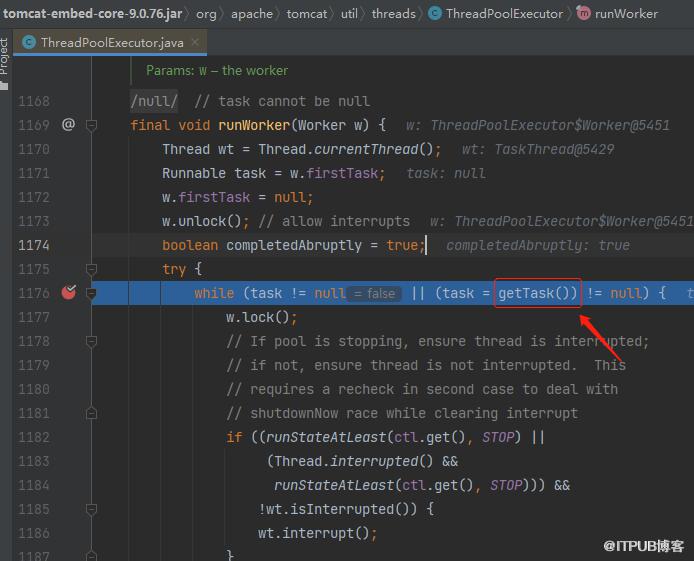694x561 pixels.
Task: Select the ThreadPoolExecutor.java editor tab
Action: click(x=110, y=42)
